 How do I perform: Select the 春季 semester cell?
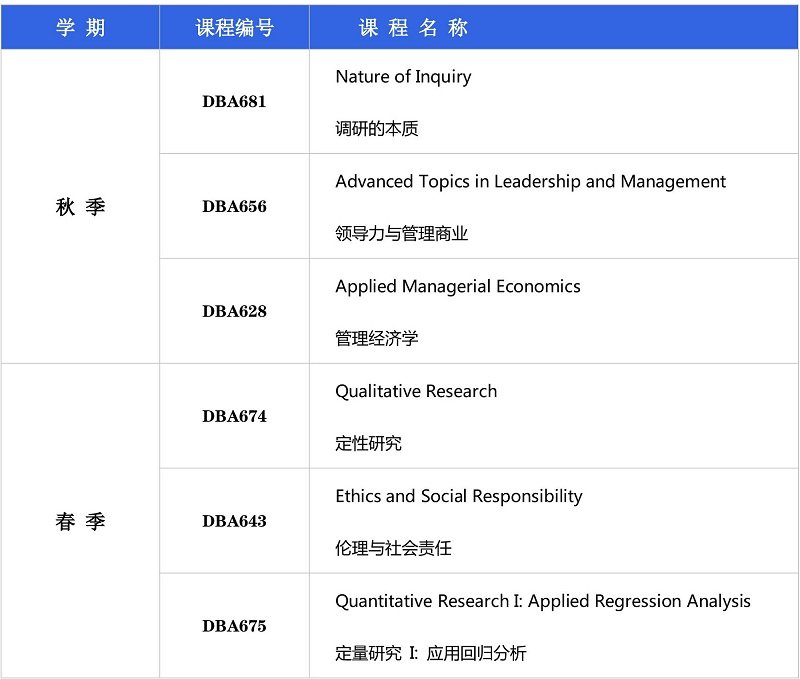tap(81, 521)
